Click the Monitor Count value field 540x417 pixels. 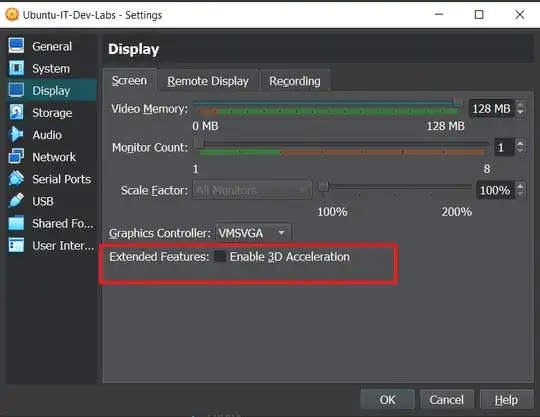tap(504, 147)
